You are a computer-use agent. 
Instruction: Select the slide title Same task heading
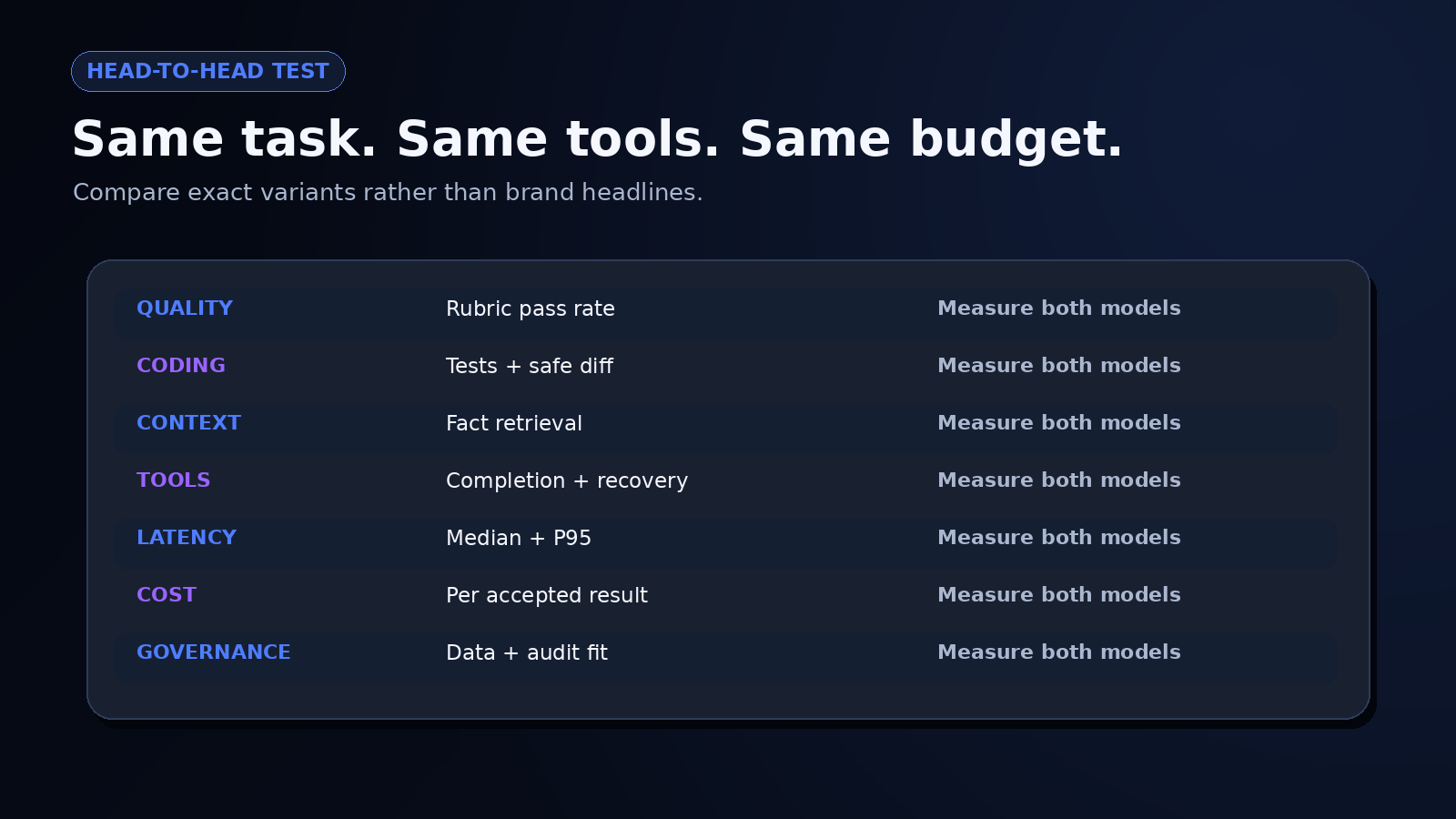(x=598, y=139)
